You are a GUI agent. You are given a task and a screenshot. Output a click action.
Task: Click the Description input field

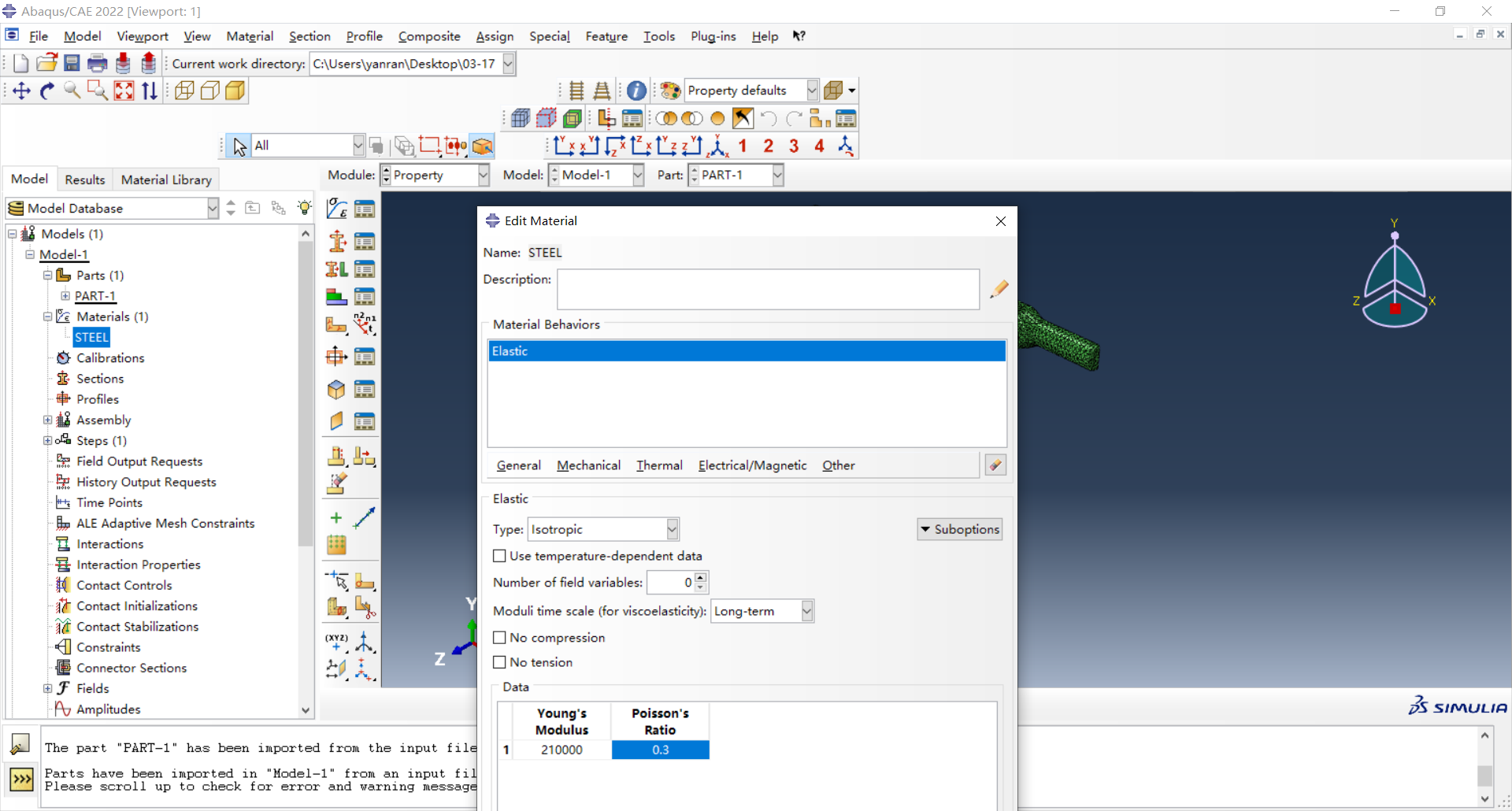tap(768, 290)
